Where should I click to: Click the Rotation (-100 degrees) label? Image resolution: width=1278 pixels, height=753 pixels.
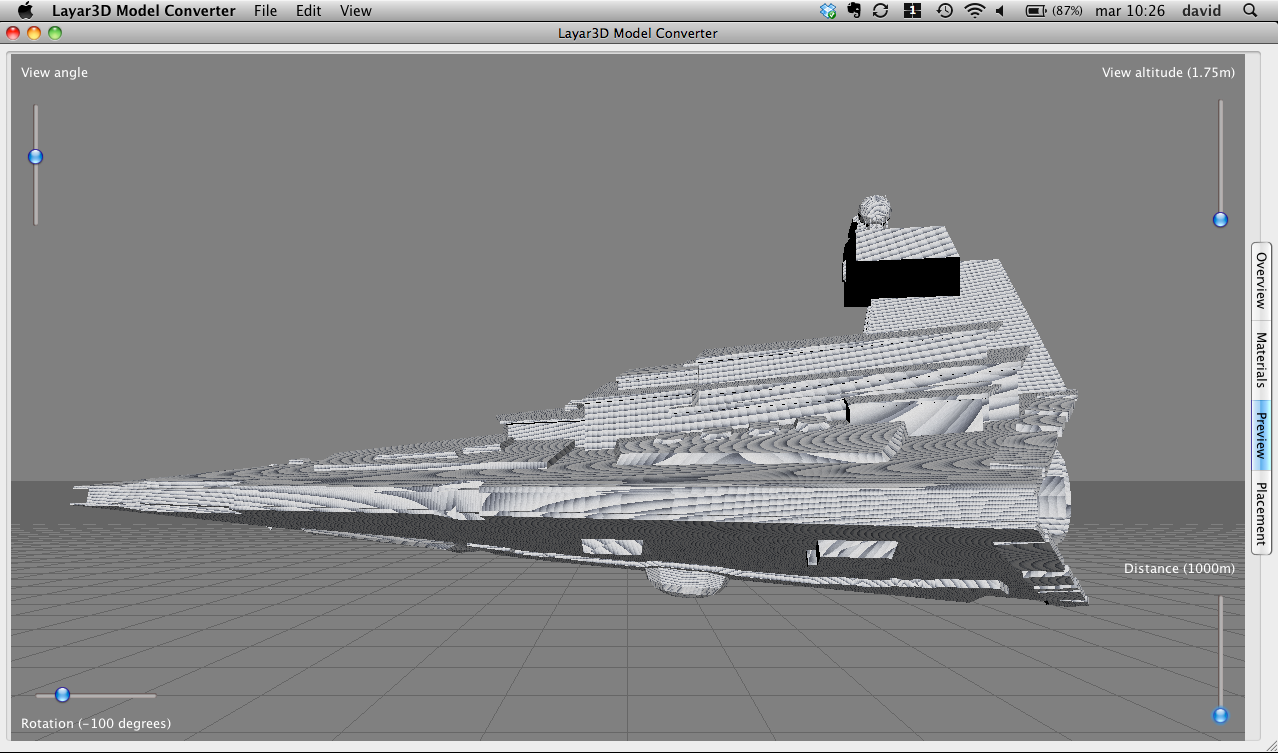click(96, 723)
